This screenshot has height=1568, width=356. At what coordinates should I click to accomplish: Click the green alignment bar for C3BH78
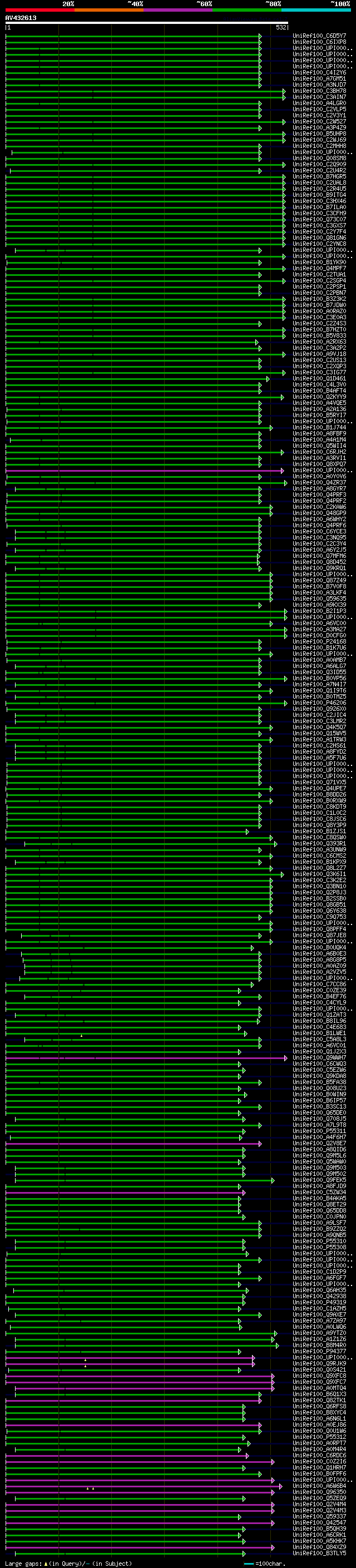(x=145, y=91)
